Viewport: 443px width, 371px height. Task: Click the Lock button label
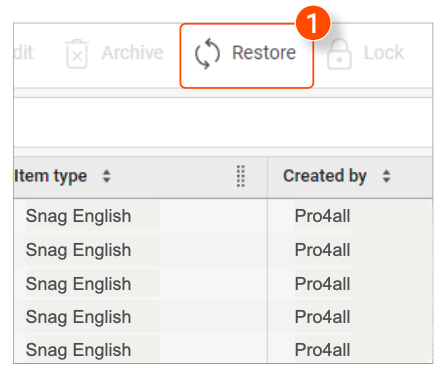coord(384,53)
